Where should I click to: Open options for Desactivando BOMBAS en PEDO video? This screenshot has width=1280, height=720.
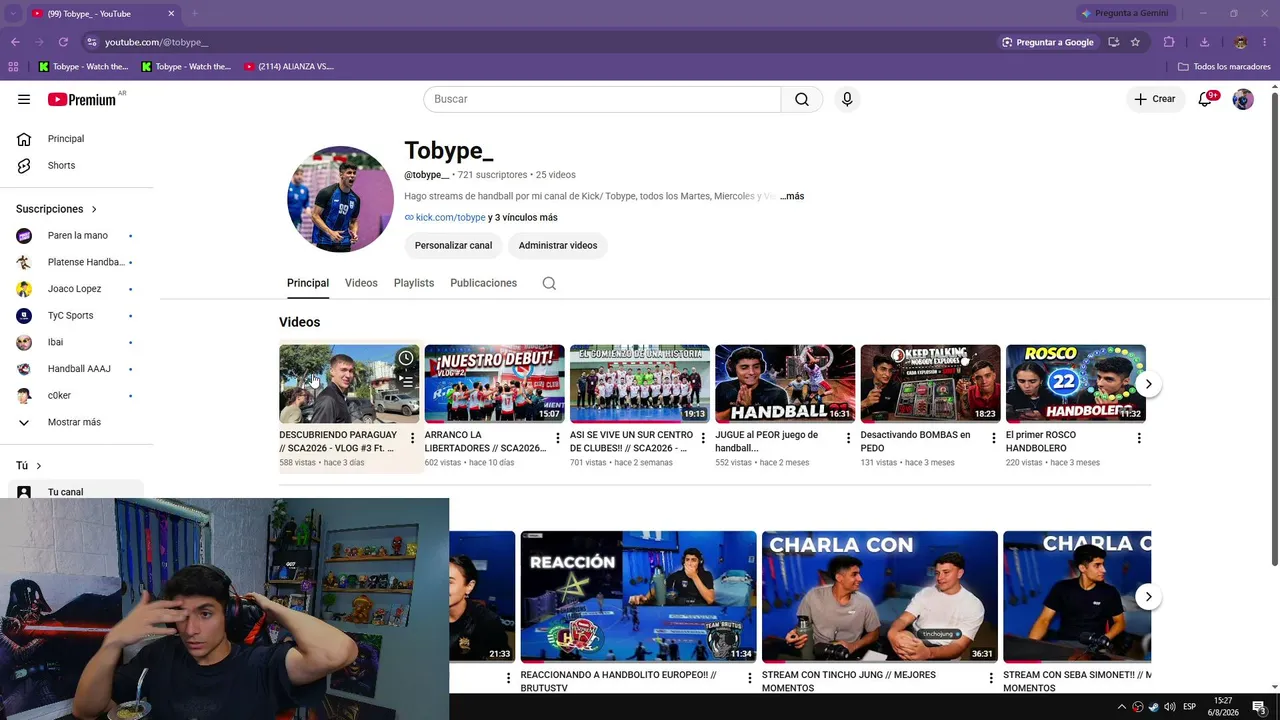tap(994, 438)
